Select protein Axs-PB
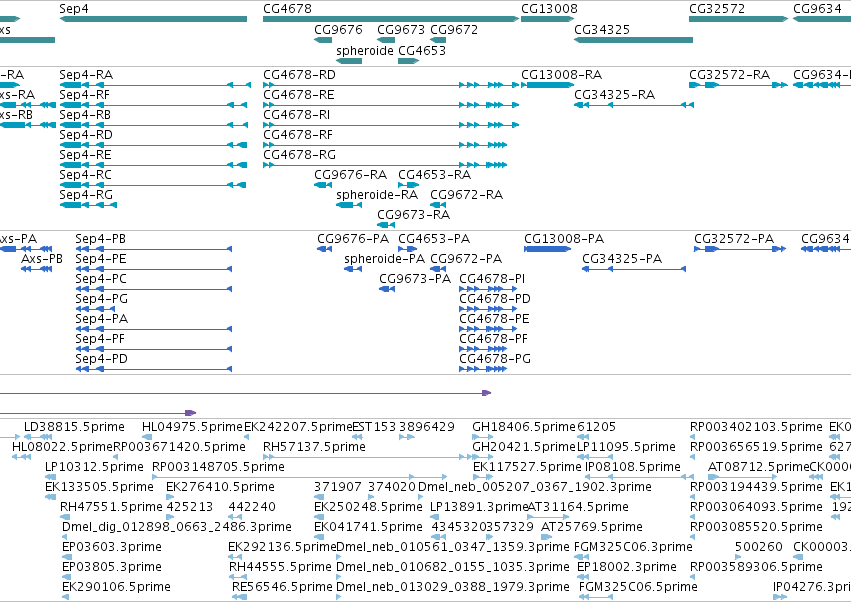The height and width of the screenshot is (602, 851). click(x=42, y=259)
